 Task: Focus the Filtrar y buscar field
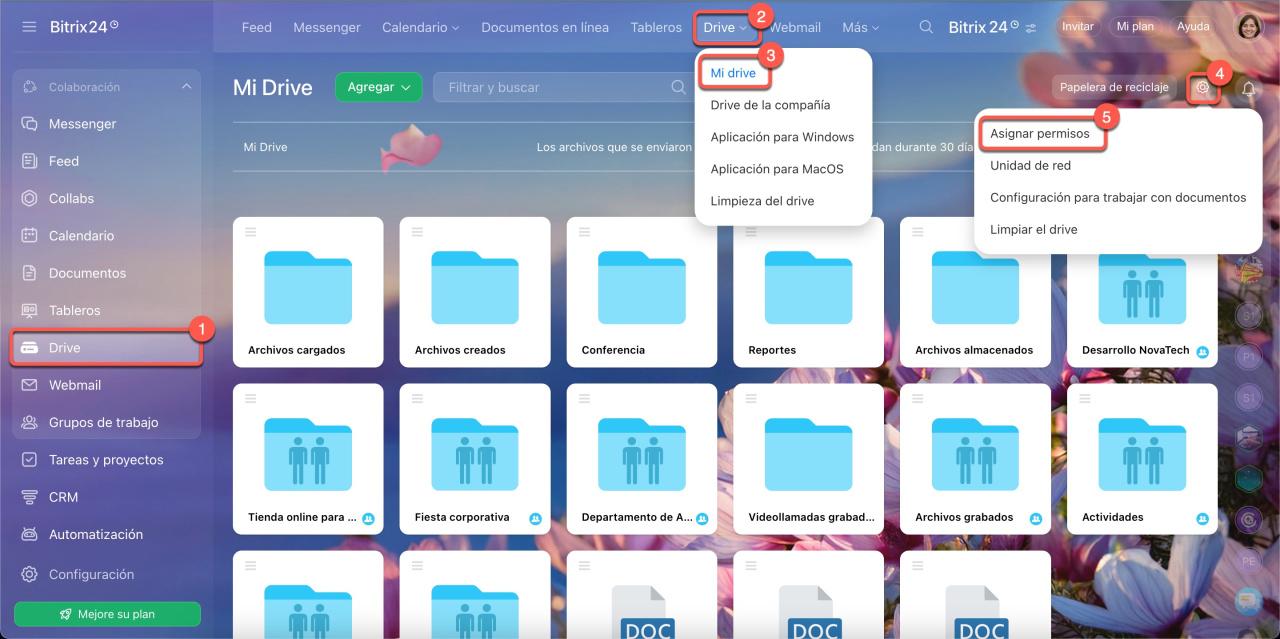(565, 87)
